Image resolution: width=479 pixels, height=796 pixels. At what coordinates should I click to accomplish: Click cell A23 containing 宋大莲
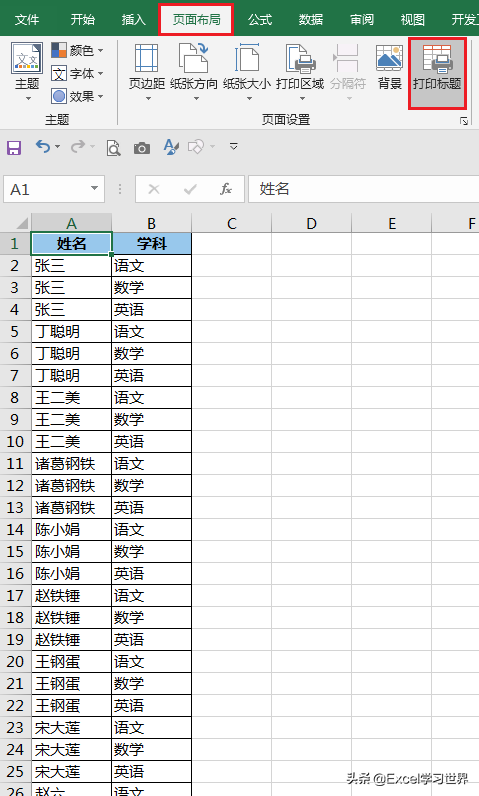pyautogui.click(x=72, y=727)
